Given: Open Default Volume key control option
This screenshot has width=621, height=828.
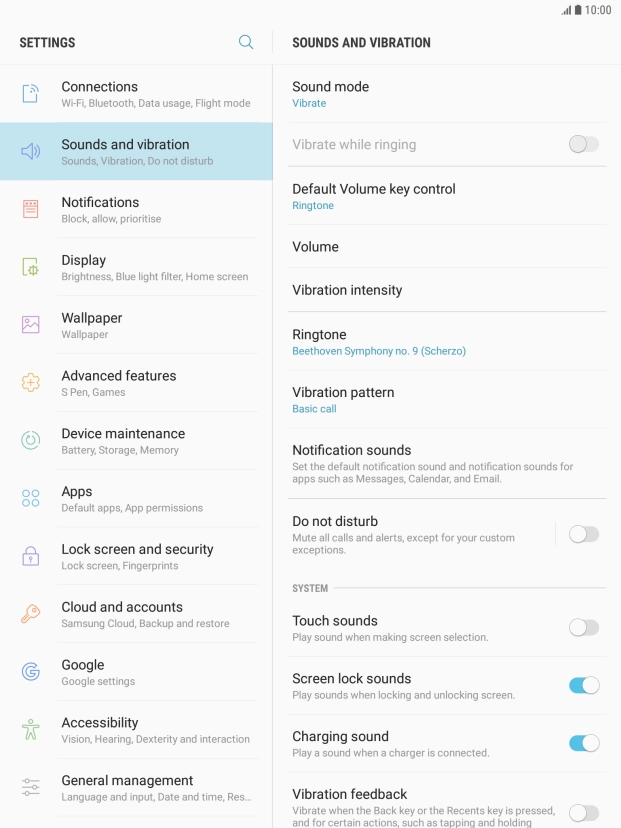Looking at the screenshot, I should coord(447,196).
